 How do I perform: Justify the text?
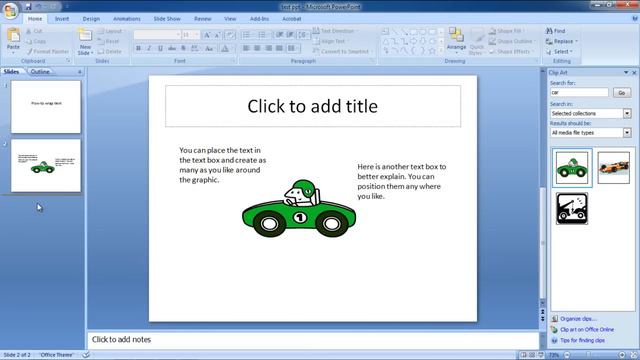pos(279,48)
